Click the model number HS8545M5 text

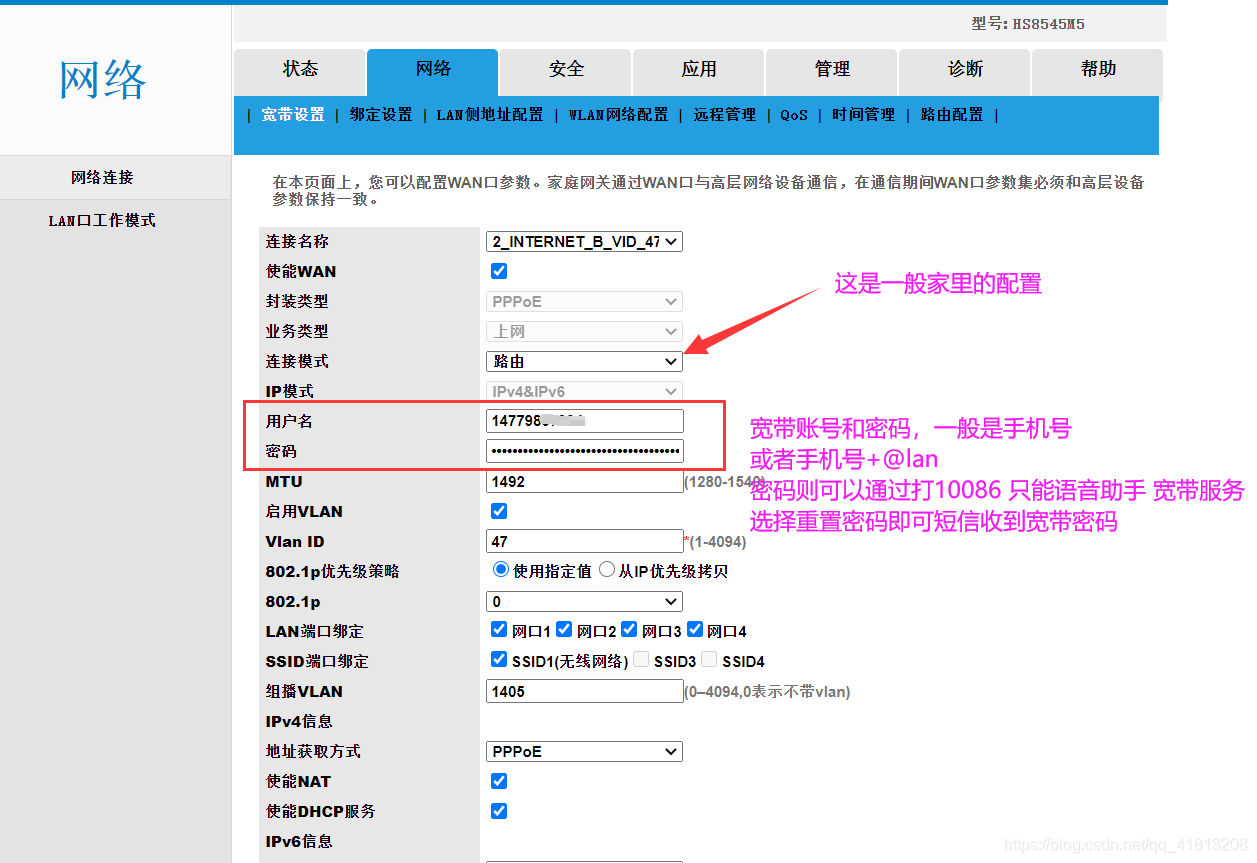[x=1049, y=24]
